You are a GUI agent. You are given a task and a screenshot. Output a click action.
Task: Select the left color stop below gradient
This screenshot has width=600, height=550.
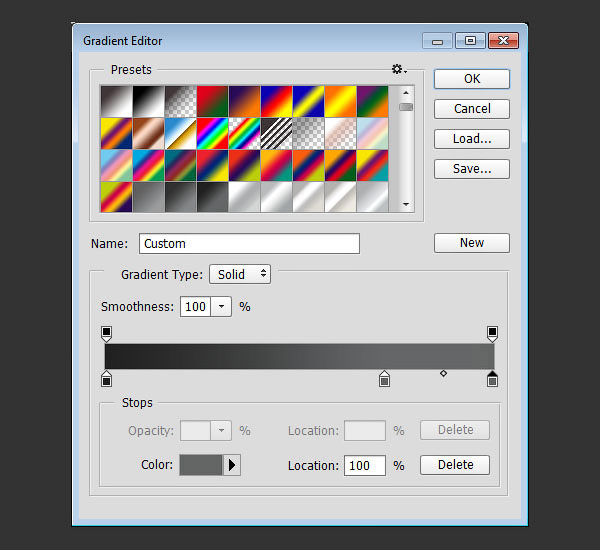(x=106, y=379)
